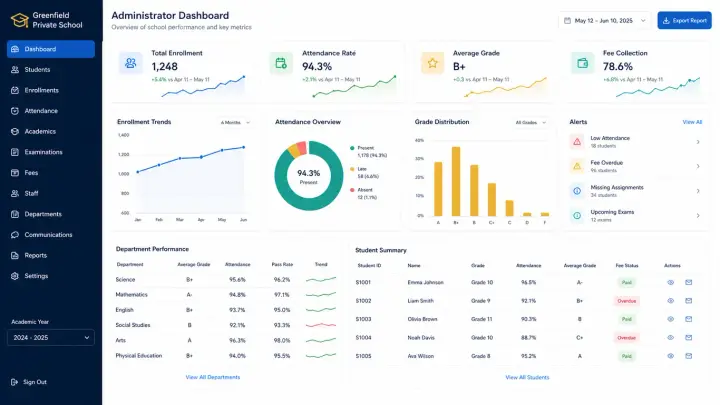Open the Export Report button
Viewport: 720px width, 405px height.
684,21
